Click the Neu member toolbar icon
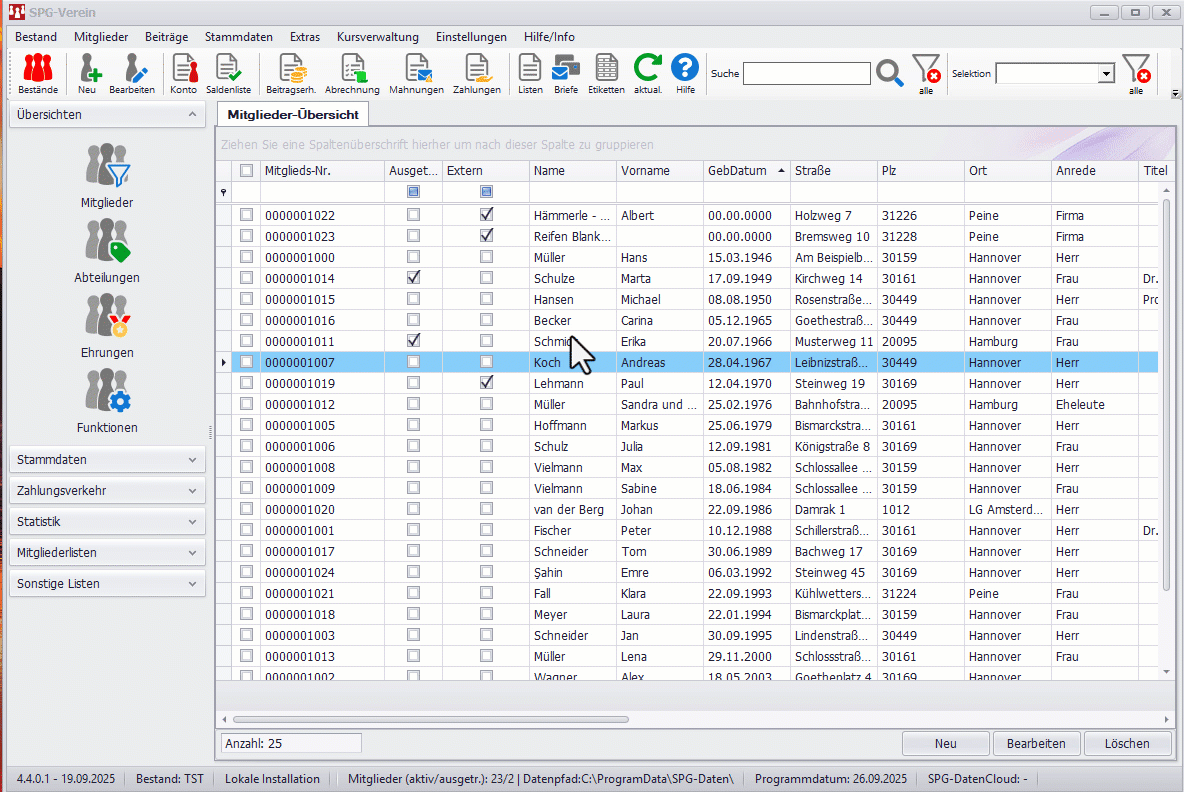Viewport: 1184px width, 792px height. pos(88,73)
